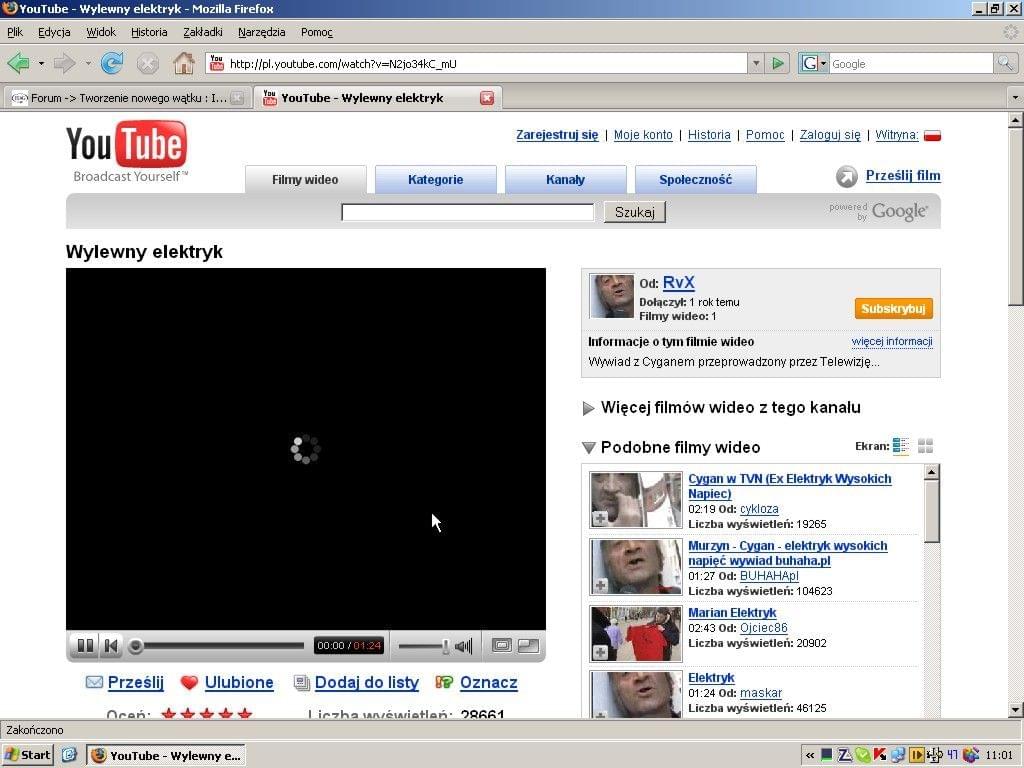Click the system tray clock showing 11:01
1024x768 pixels.
(999, 756)
